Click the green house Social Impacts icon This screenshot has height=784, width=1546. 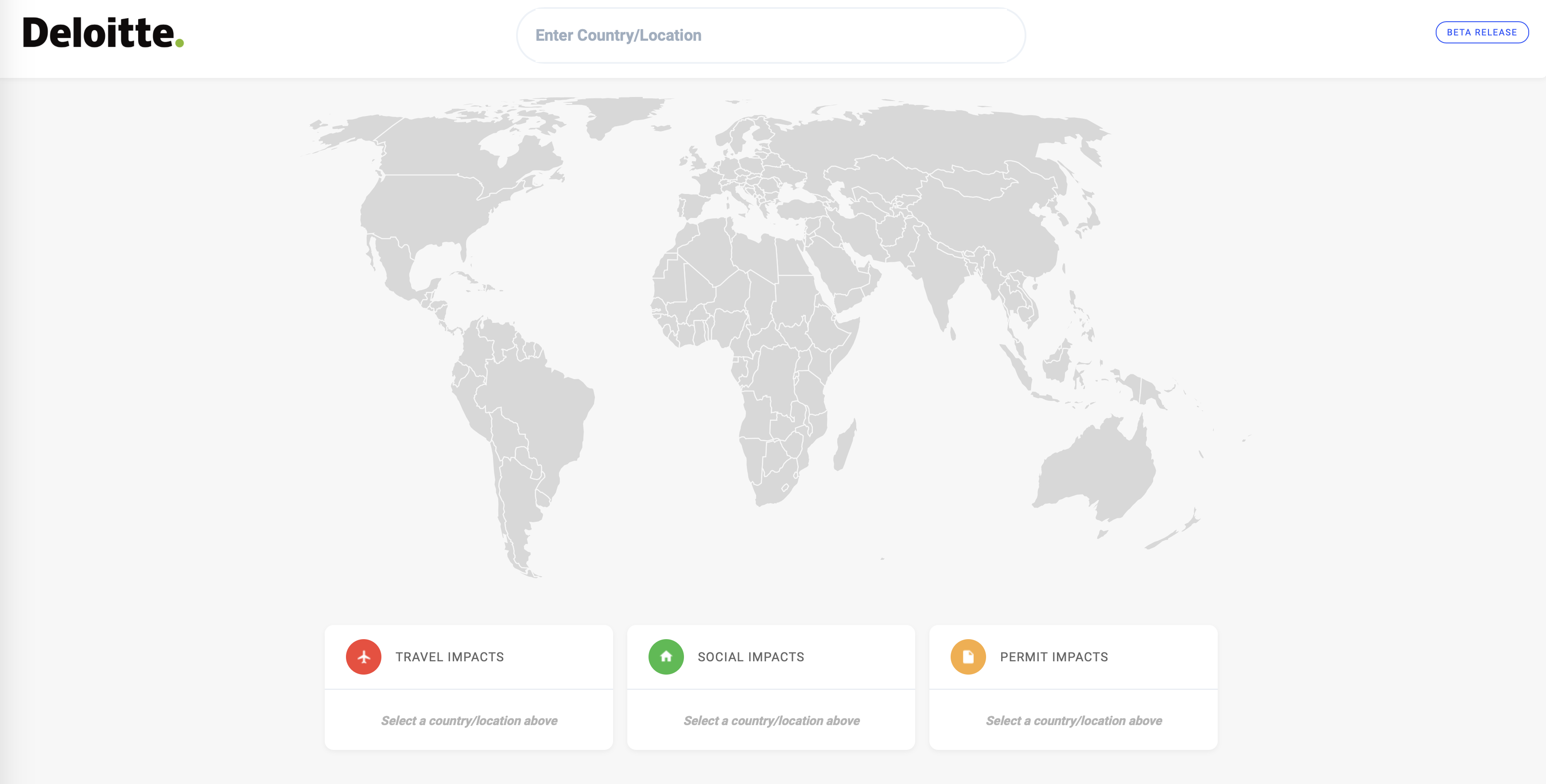[x=665, y=657]
